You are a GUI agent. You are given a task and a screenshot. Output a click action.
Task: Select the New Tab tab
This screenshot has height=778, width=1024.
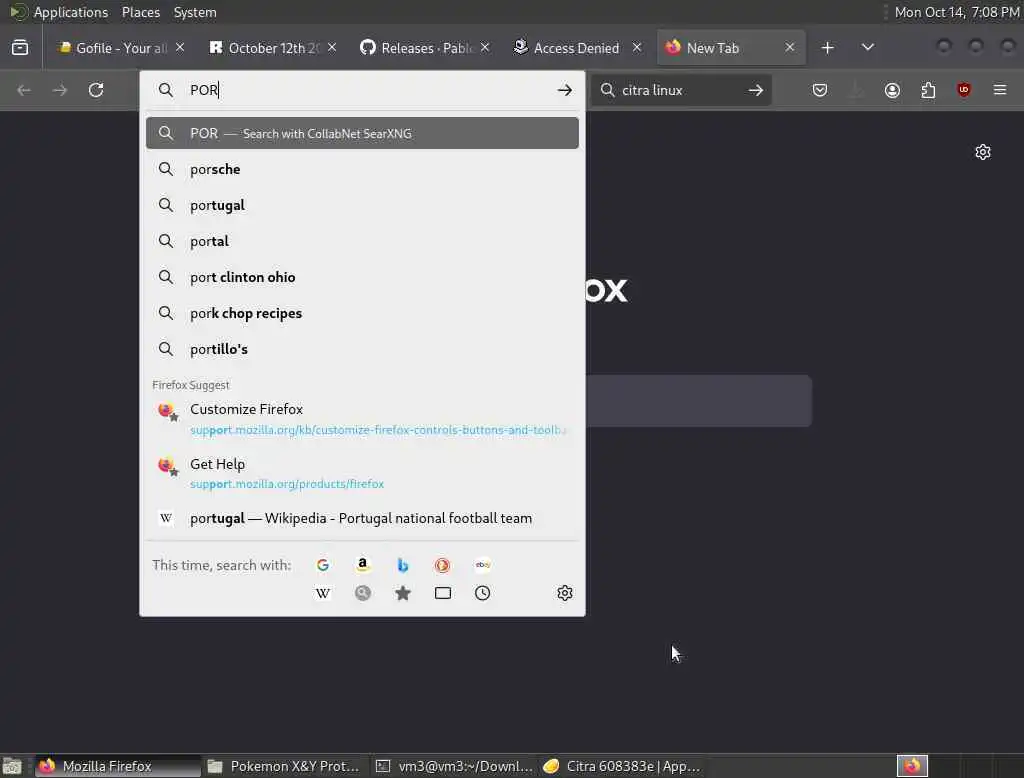[731, 48]
